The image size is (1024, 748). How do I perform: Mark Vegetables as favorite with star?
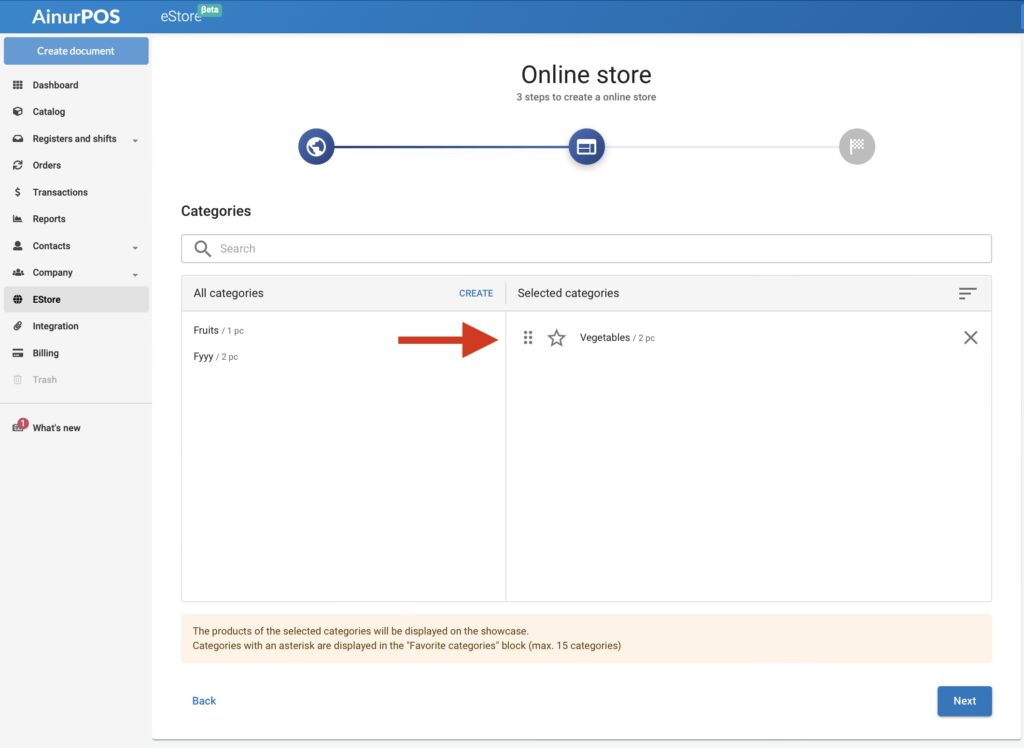(556, 338)
